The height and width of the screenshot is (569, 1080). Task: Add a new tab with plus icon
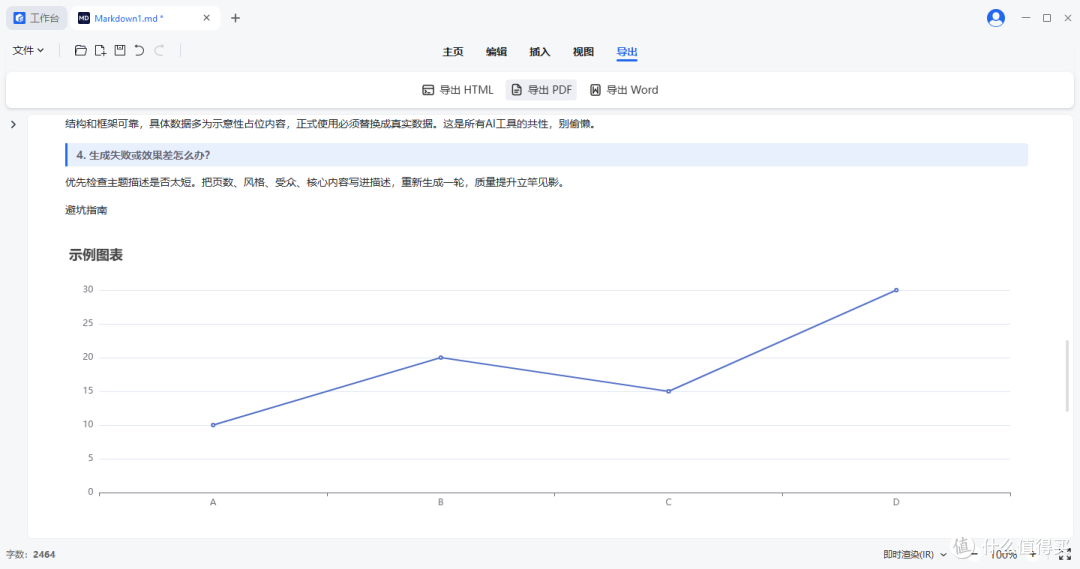tap(236, 18)
